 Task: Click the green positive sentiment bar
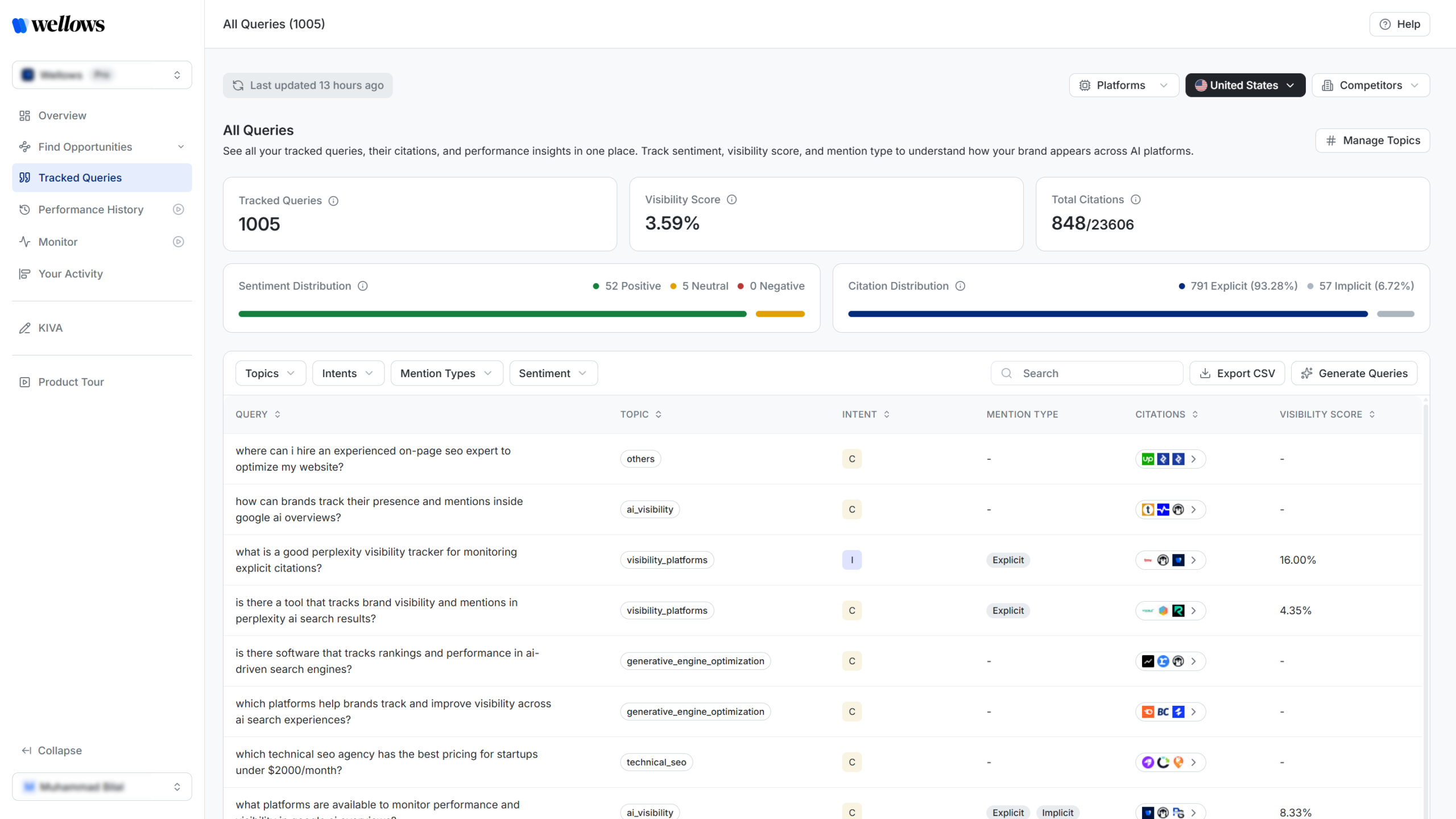click(x=492, y=314)
